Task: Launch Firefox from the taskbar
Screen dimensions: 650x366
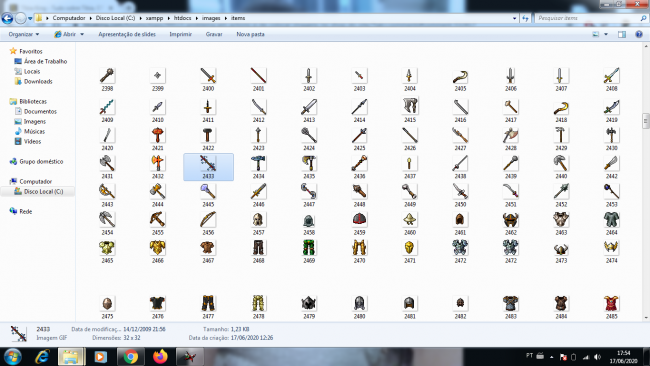Action: pyautogui.click(x=160, y=356)
